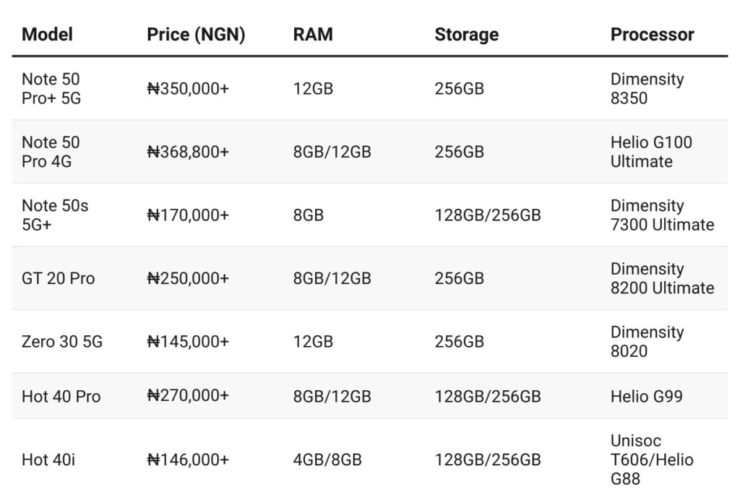Viewport: 740px width, 500px height.
Task: Click the ₦350,000+ price cell
Action: pyautogui.click(x=188, y=88)
